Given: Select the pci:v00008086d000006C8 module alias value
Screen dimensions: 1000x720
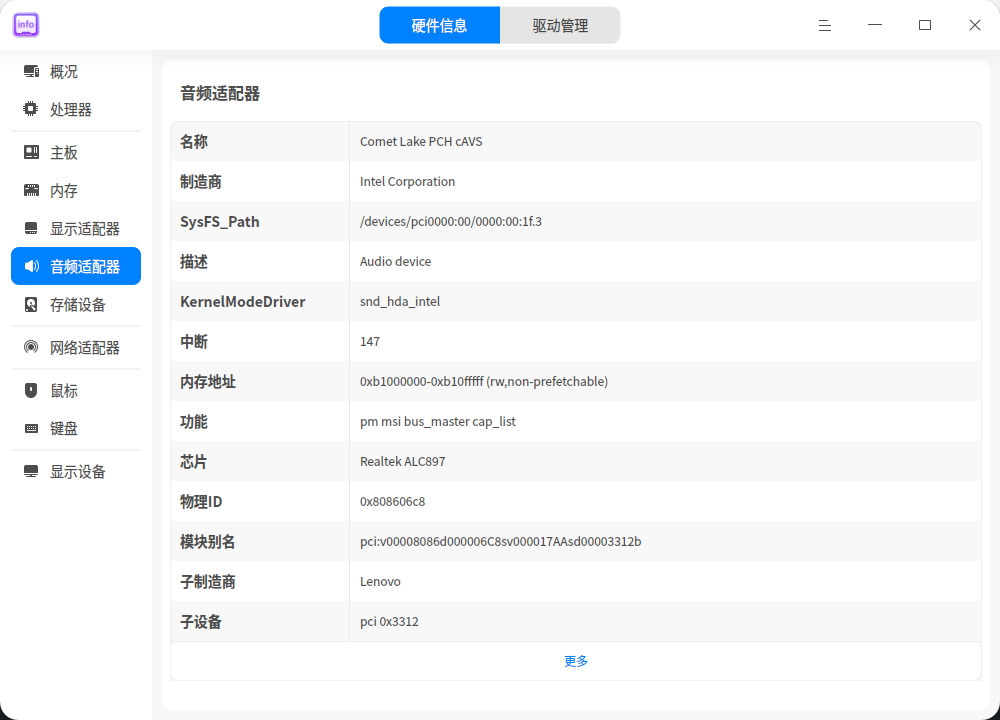Looking at the screenshot, I should coord(500,541).
